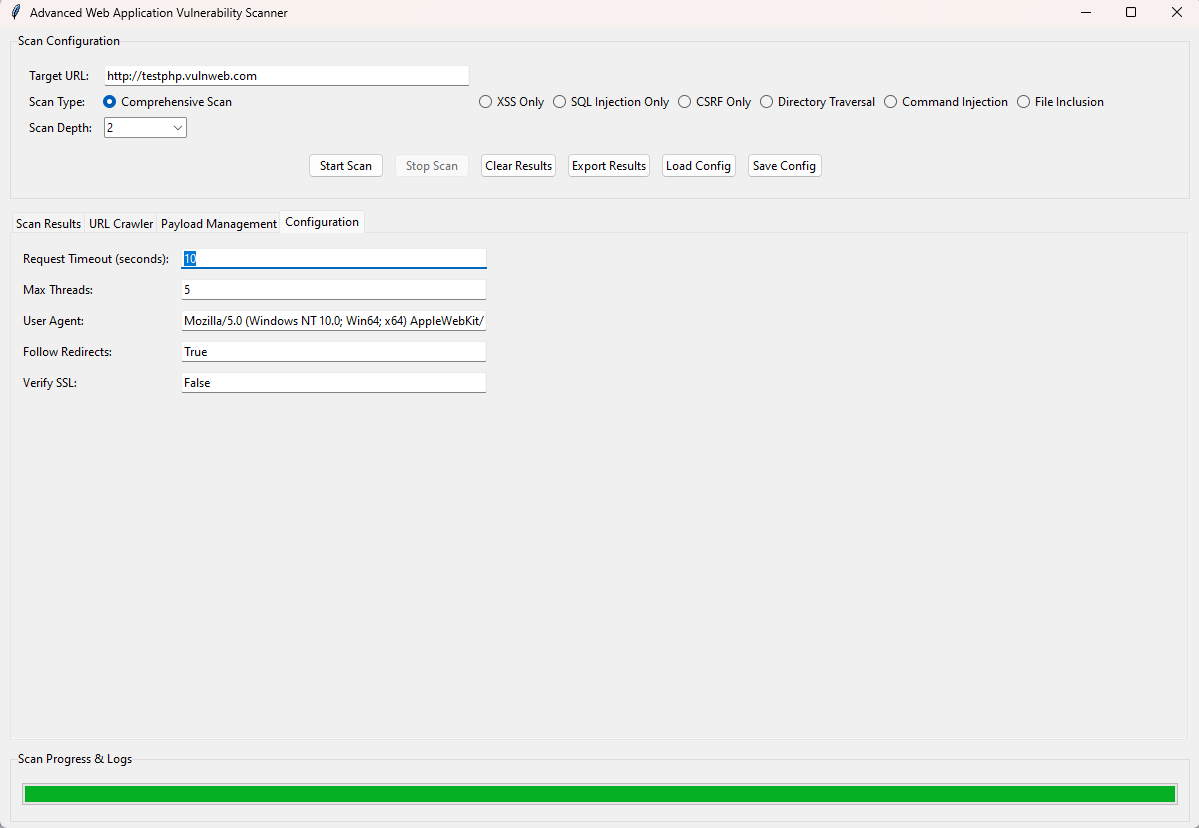Select the XSS Only scan type
1199x828 pixels.
[486, 102]
